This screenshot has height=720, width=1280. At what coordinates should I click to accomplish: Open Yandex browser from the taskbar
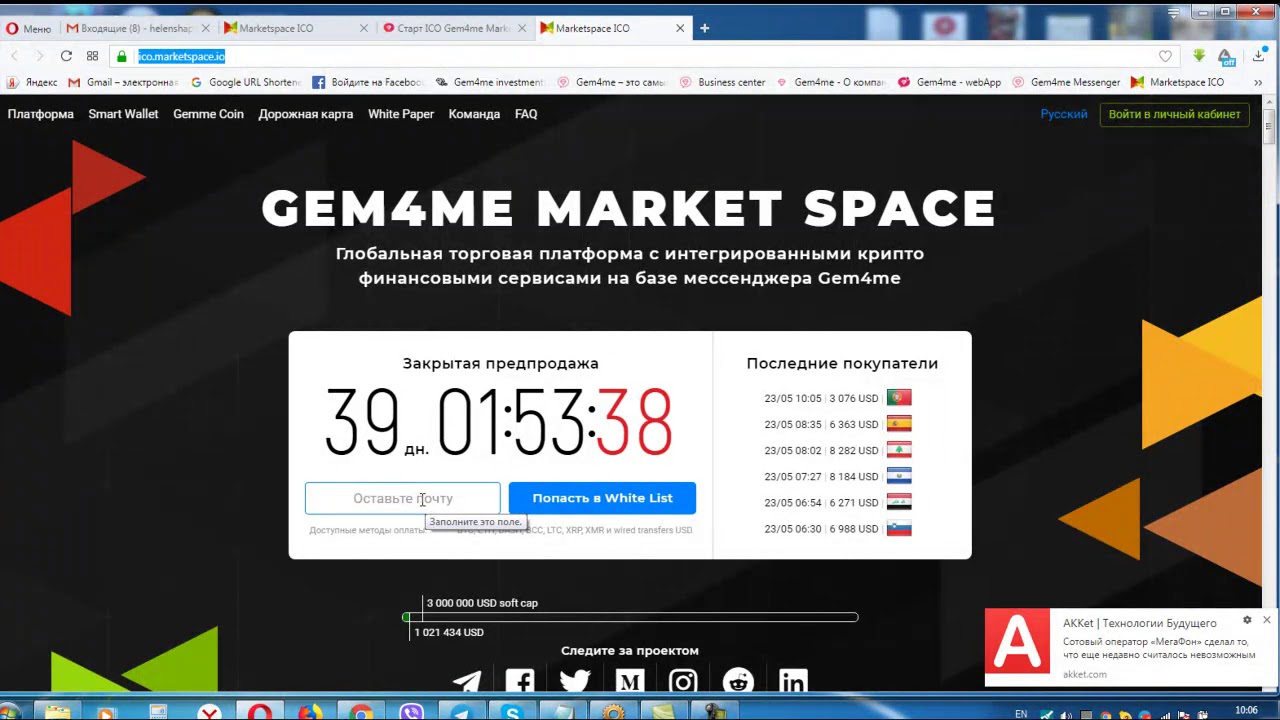[x=209, y=712]
